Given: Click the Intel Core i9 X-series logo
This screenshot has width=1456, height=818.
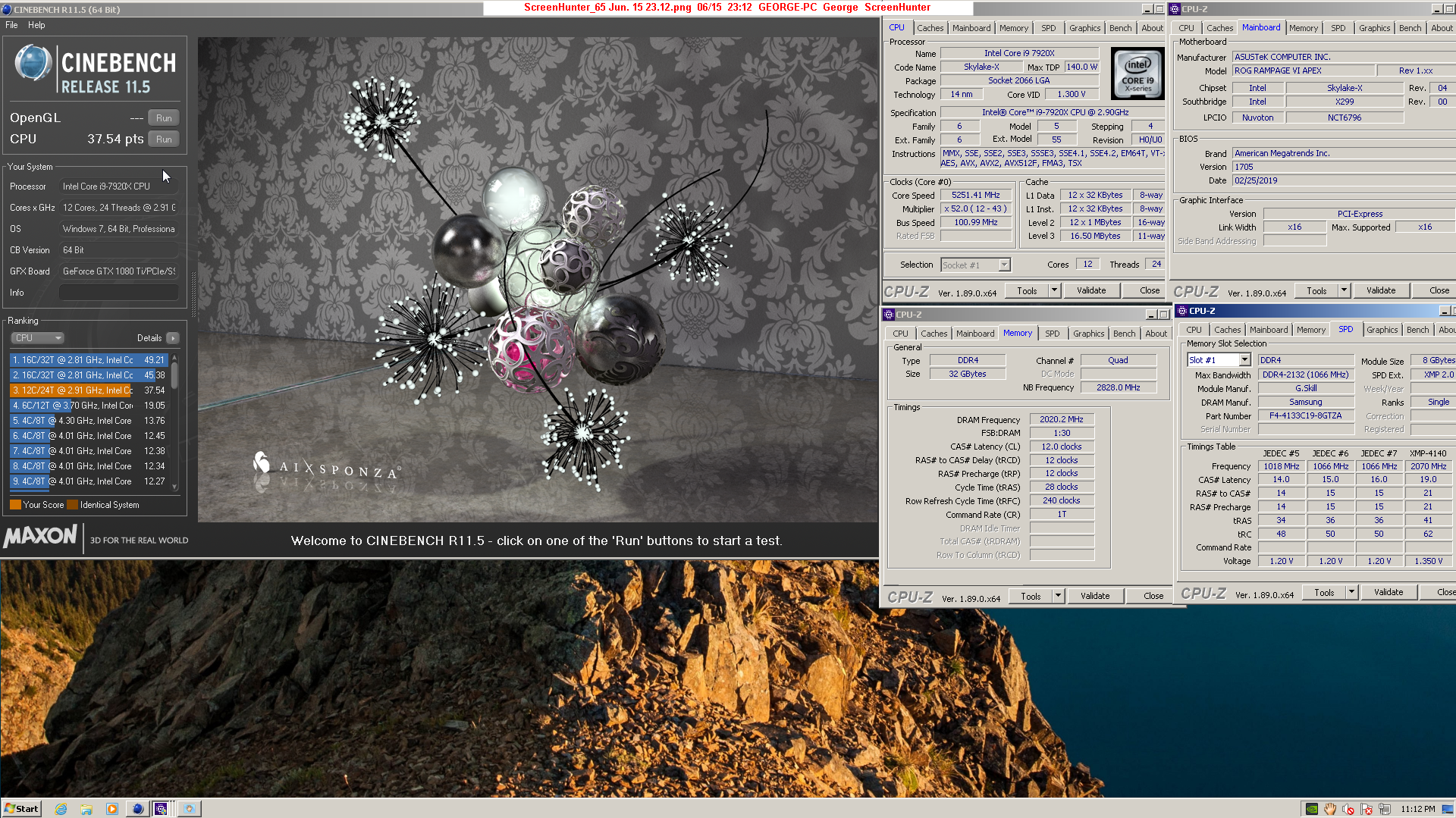Looking at the screenshot, I should [1137, 74].
